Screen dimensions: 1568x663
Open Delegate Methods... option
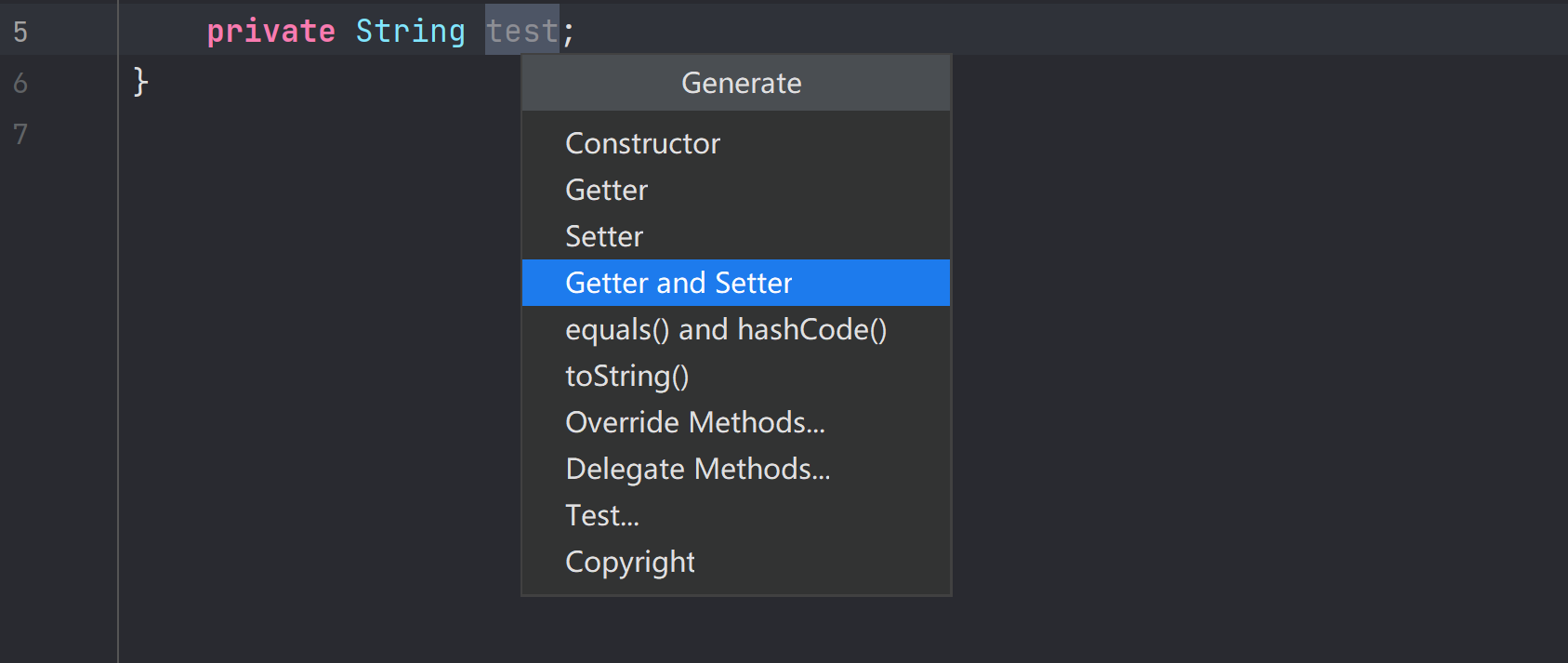tap(697, 469)
